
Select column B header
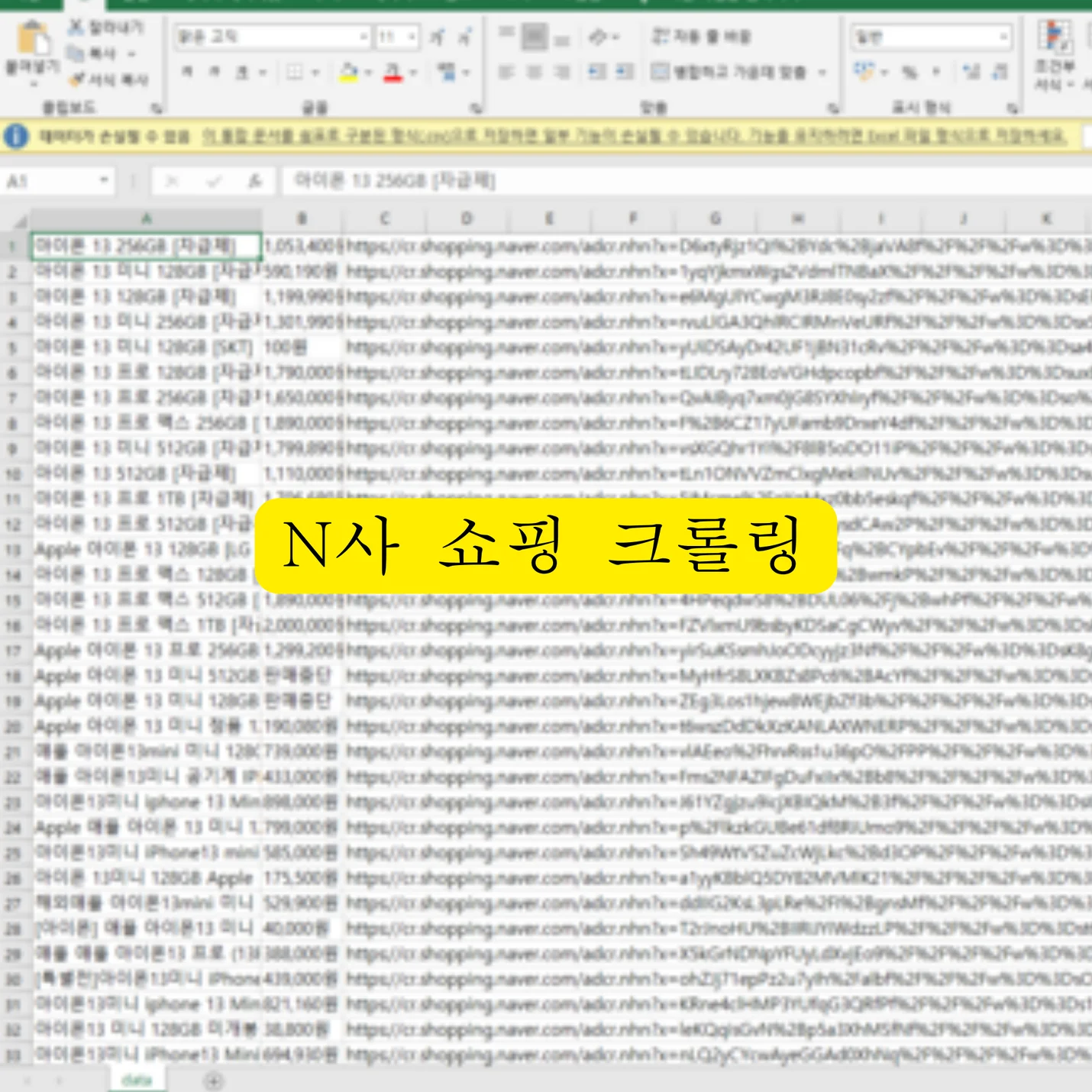302,219
